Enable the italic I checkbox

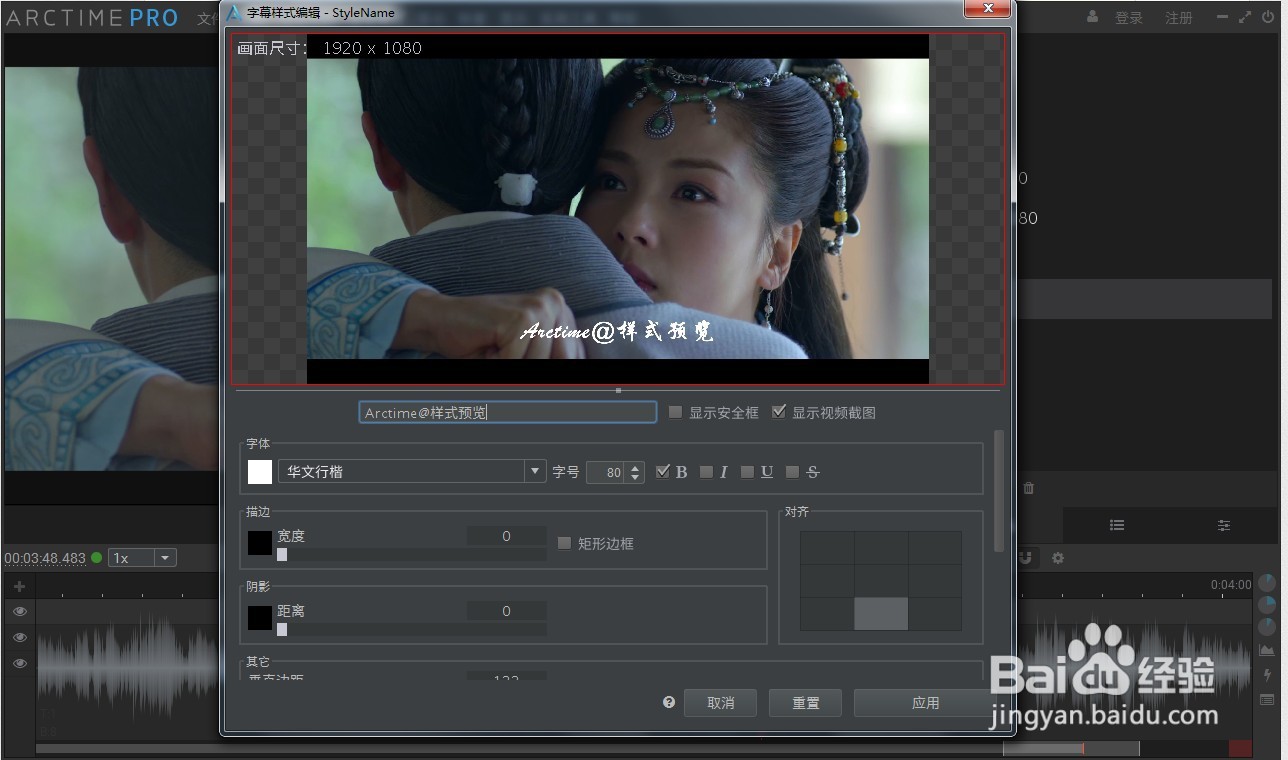tap(706, 472)
